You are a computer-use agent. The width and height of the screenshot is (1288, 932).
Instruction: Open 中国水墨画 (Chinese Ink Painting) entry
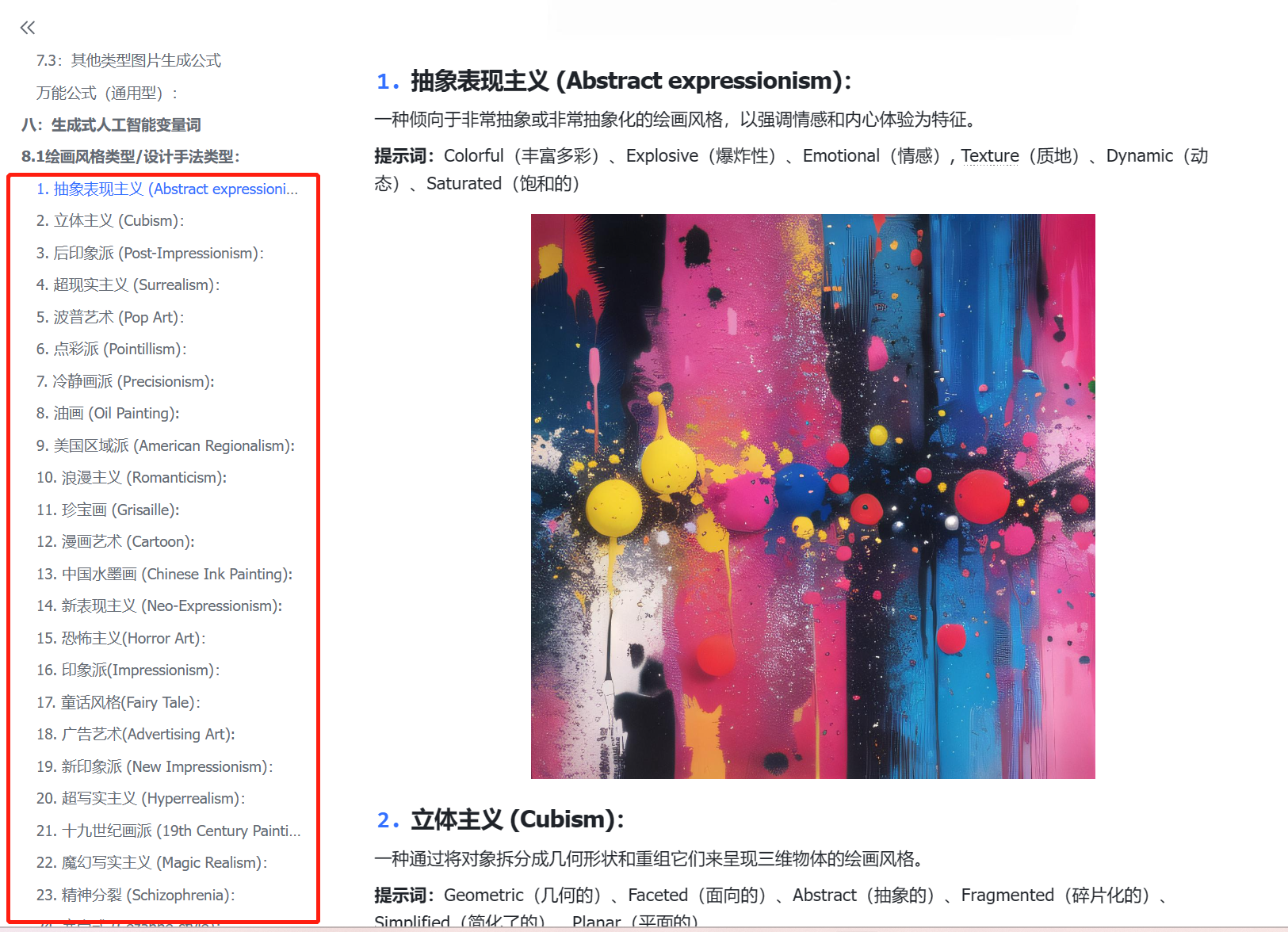click(164, 574)
